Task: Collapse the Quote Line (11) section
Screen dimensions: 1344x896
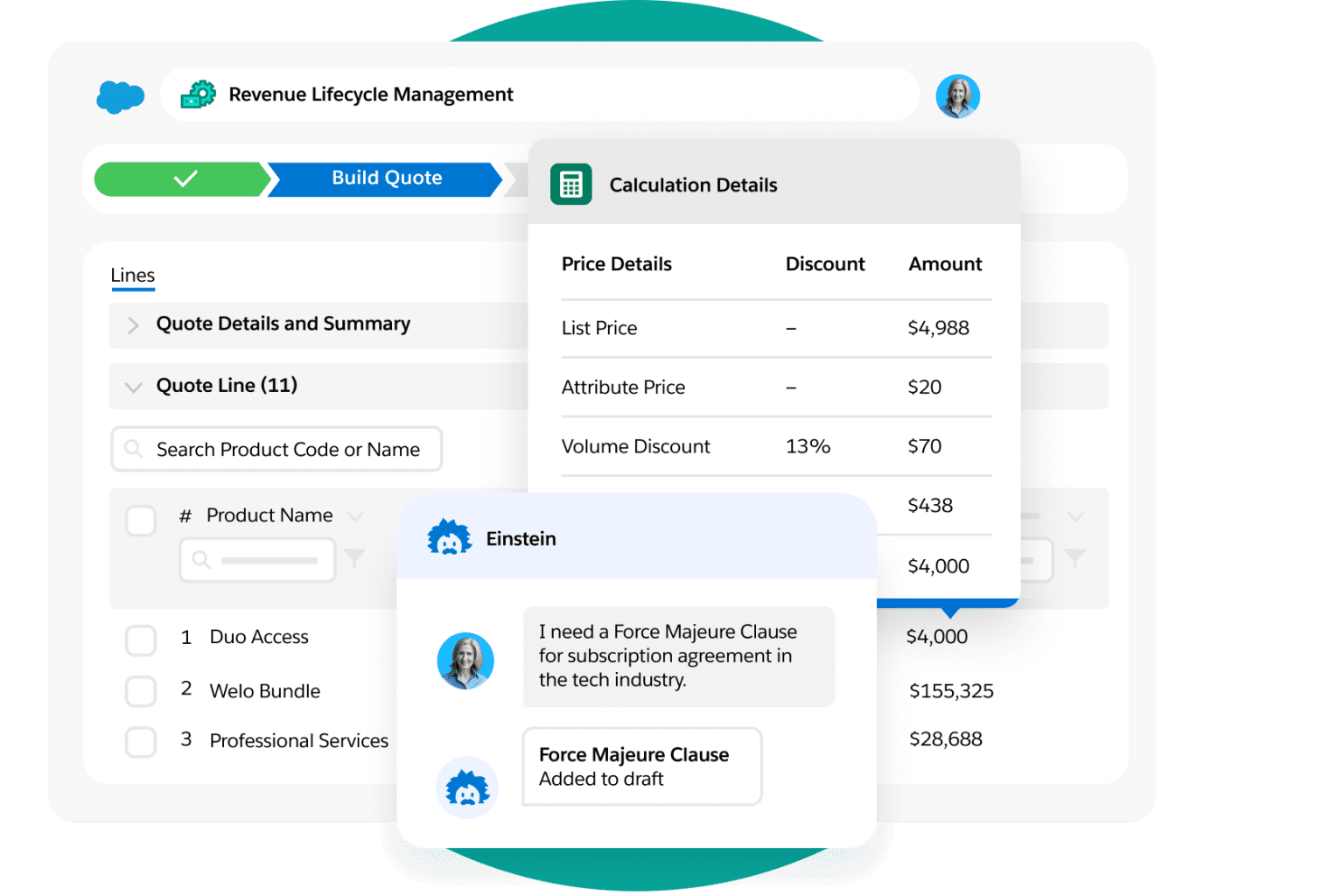Action: pyautogui.click(x=133, y=387)
